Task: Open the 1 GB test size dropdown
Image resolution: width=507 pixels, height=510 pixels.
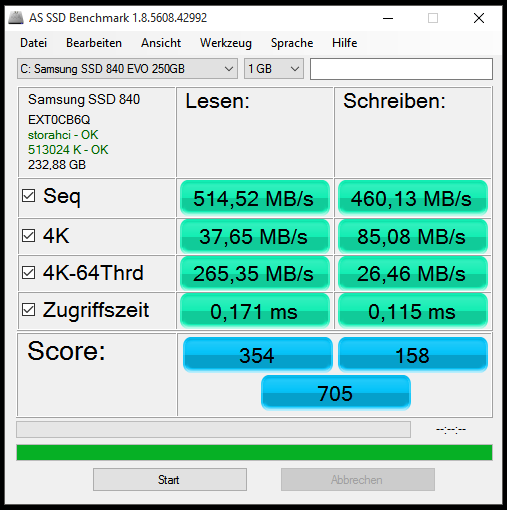Action: tap(274, 69)
